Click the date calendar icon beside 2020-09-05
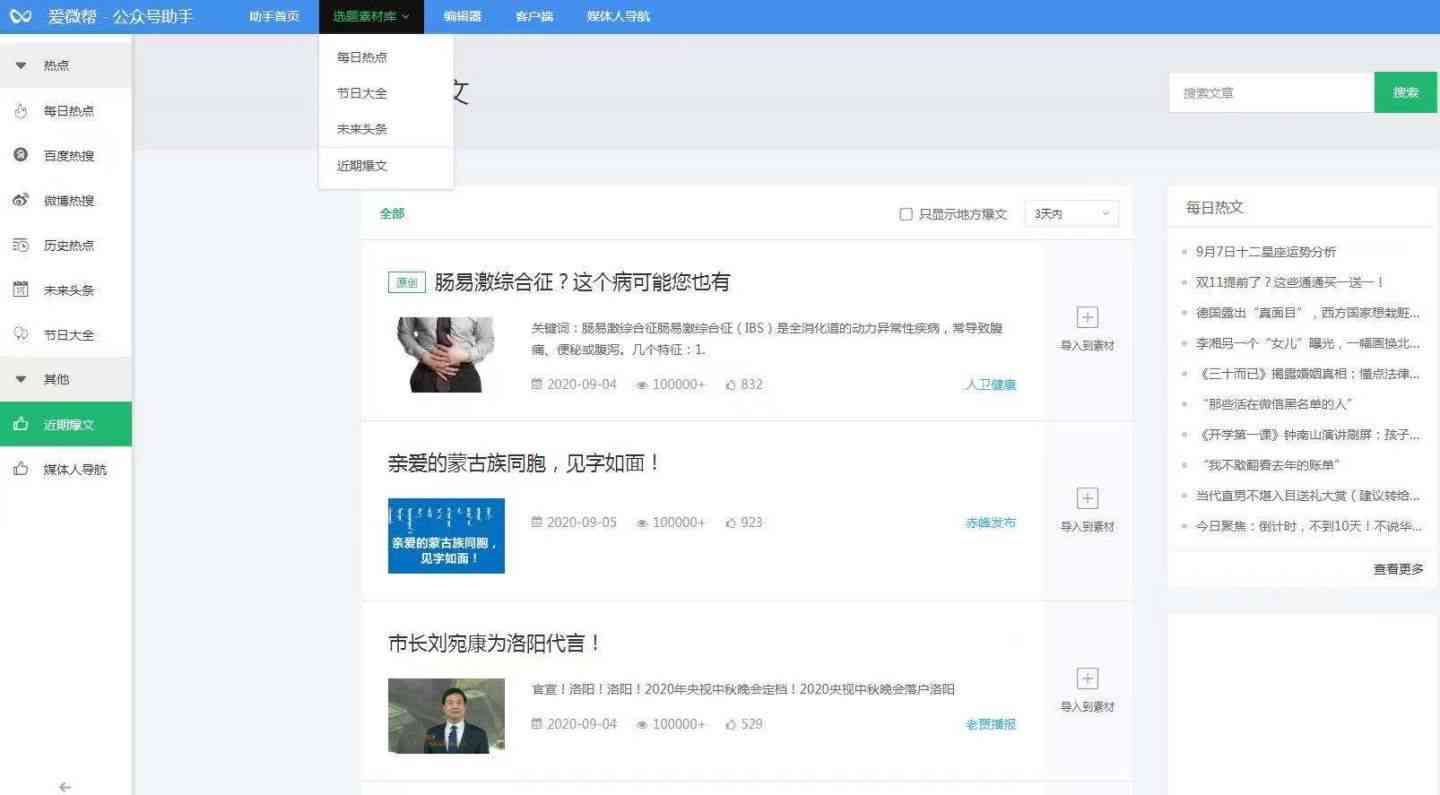Viewport: 1440px width, 795px height. coord(537,522)
